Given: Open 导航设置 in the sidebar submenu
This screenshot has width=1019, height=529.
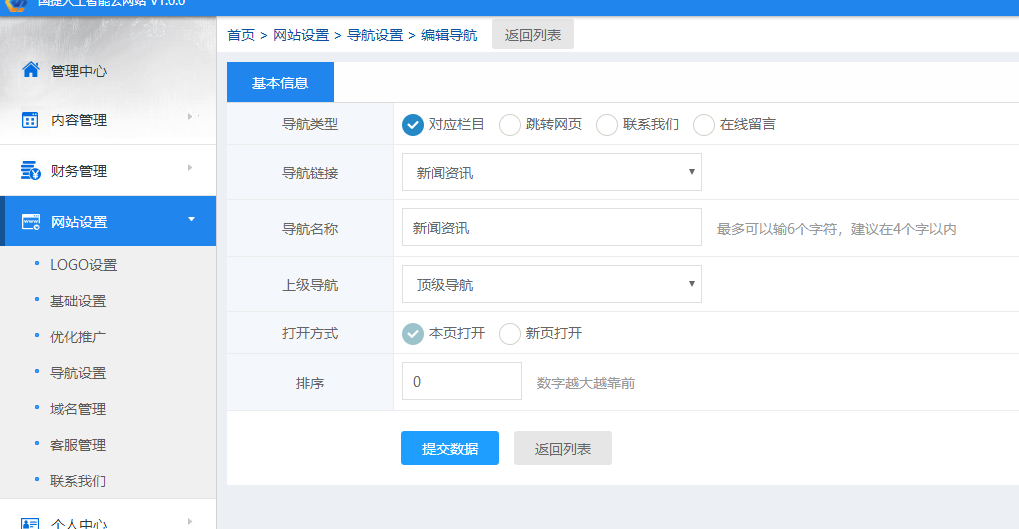Looking at the screenshot, I should click(78, 373).
